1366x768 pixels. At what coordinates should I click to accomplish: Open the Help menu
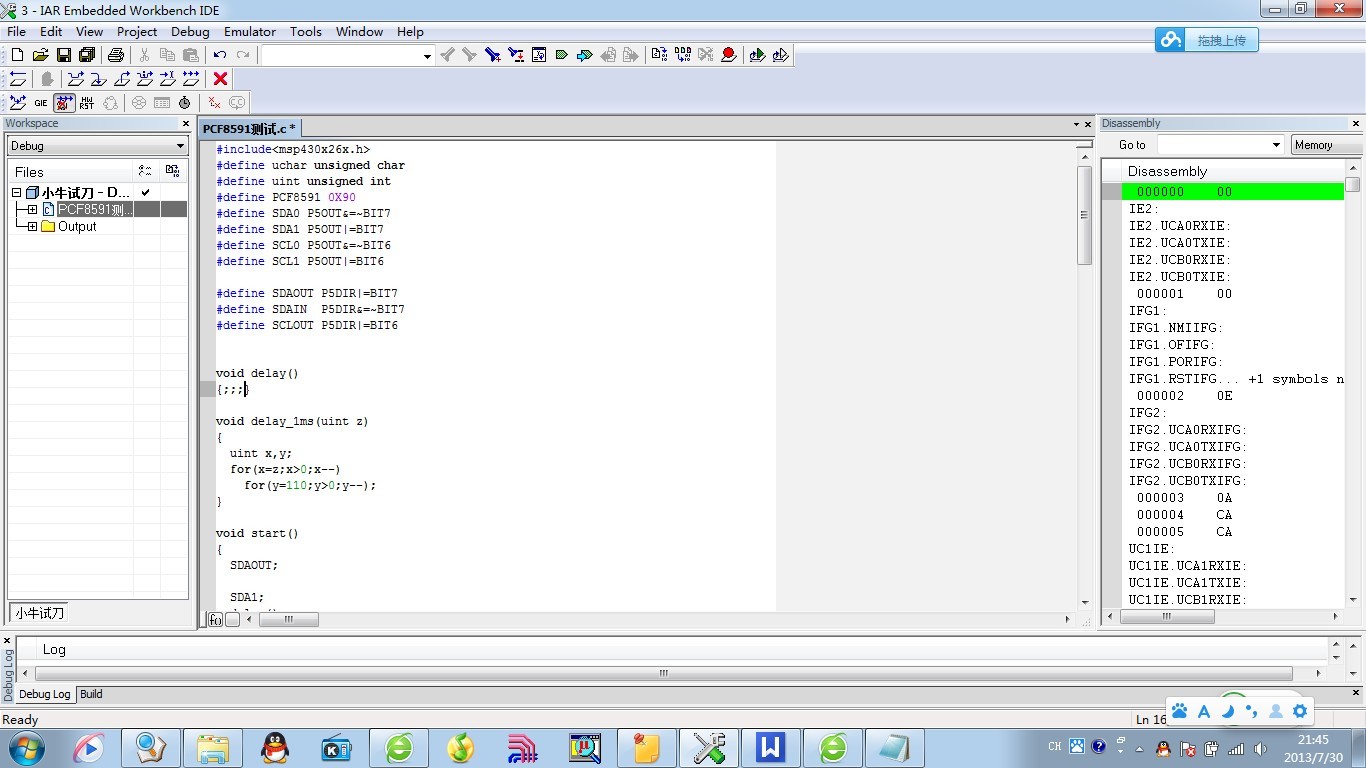pyautogui.click(x=410, y=31)
